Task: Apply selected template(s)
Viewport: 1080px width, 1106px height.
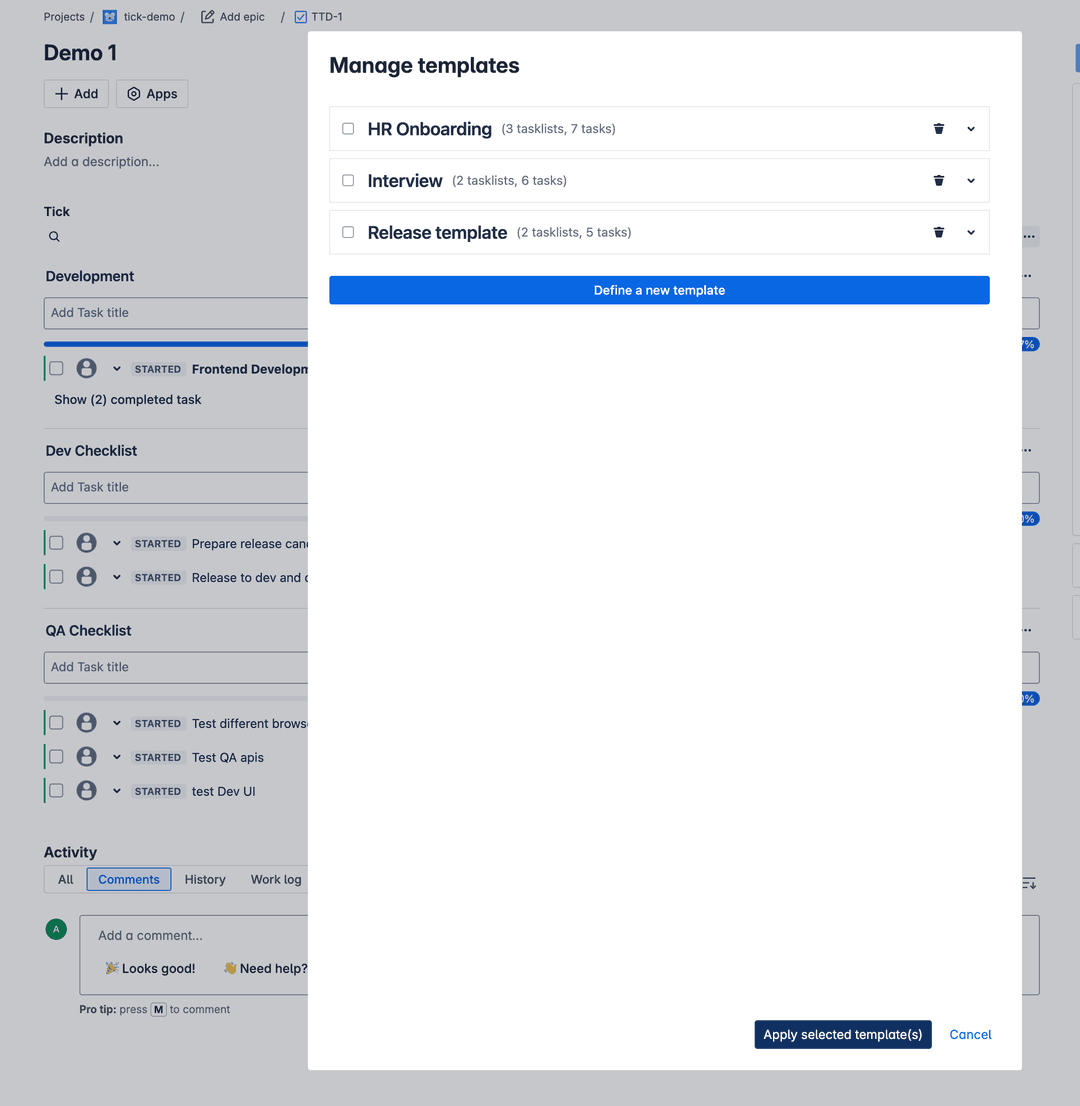Action: (x=843, y=1035)
